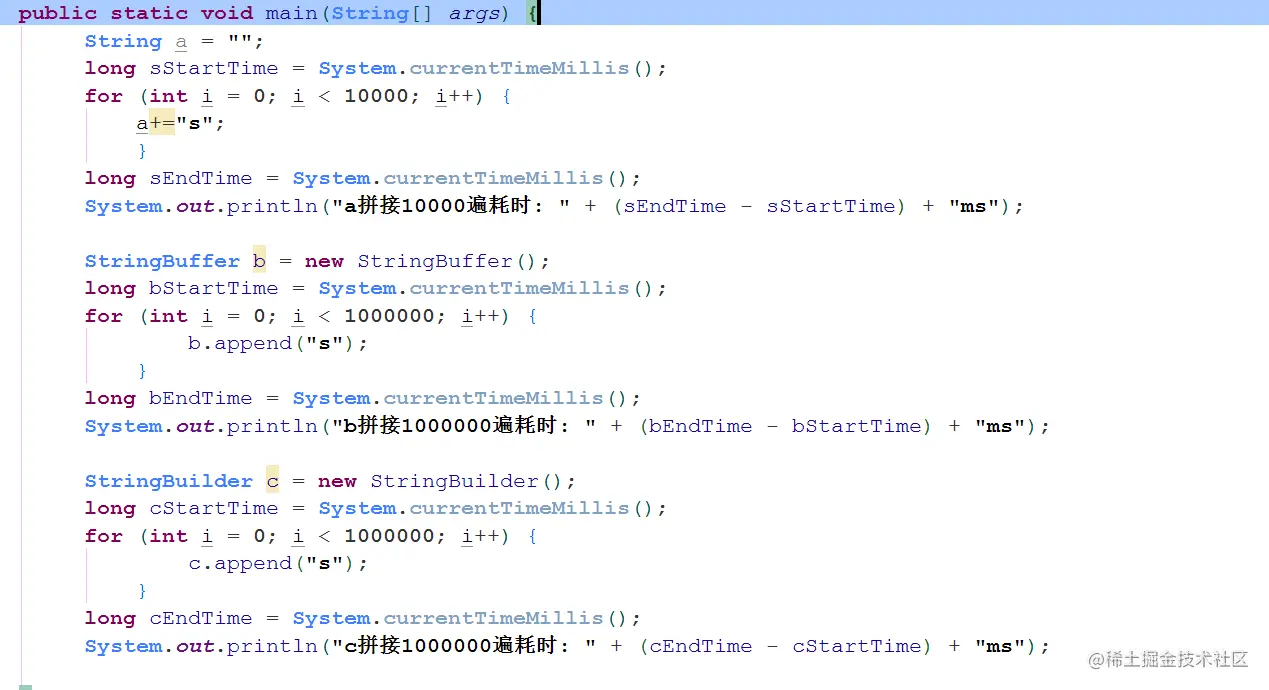This screenshot has height=690, width=1269.
Task: Click the "void" keyword
Action: pyautogui.click(x=226, y=13)
